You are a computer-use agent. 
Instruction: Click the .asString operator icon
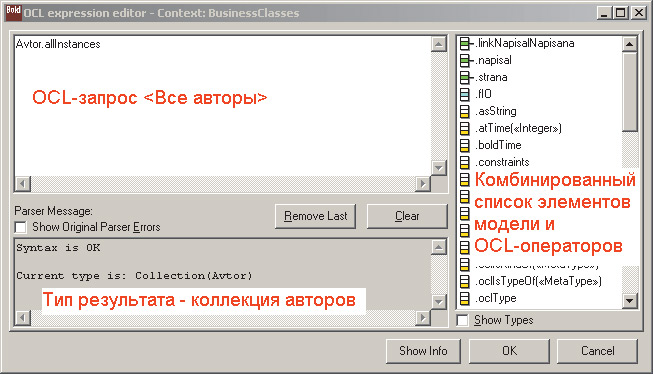click(465, 111)
